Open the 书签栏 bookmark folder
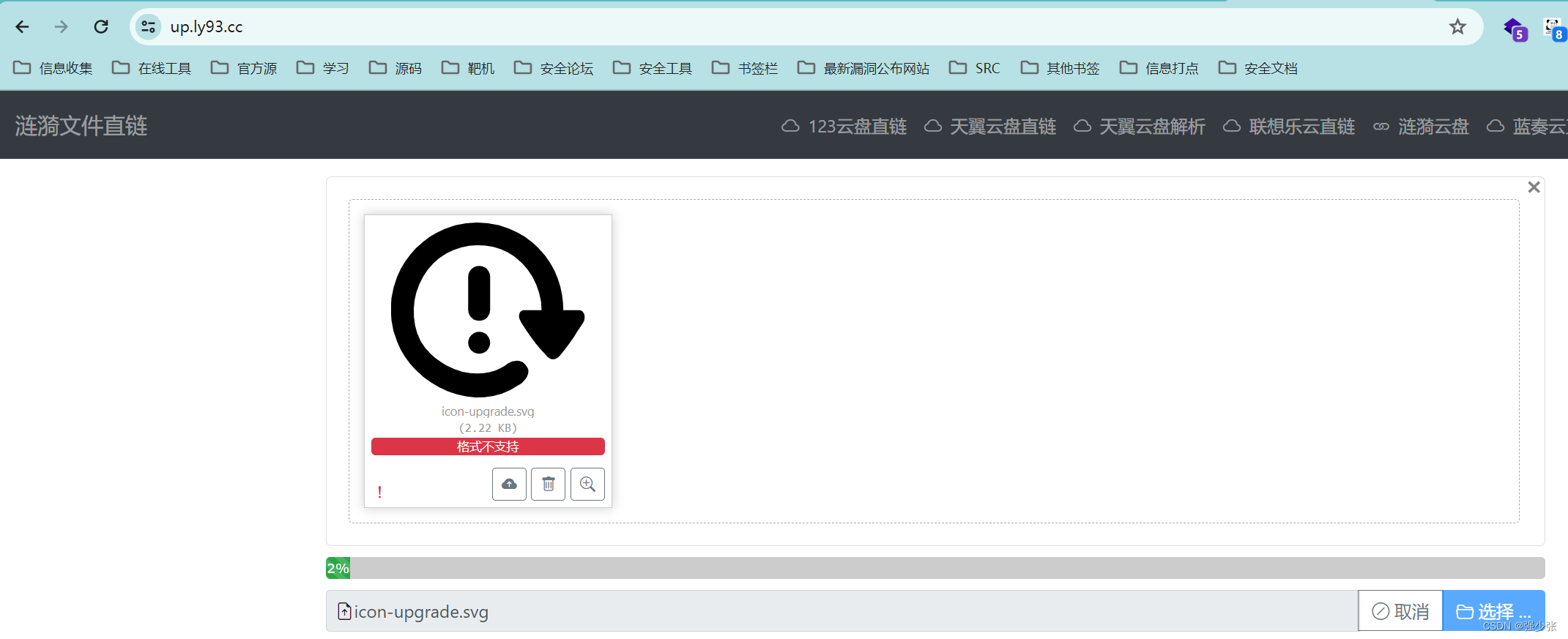The width and height of the screenshot is (1568, 639). tap(745, 68)
